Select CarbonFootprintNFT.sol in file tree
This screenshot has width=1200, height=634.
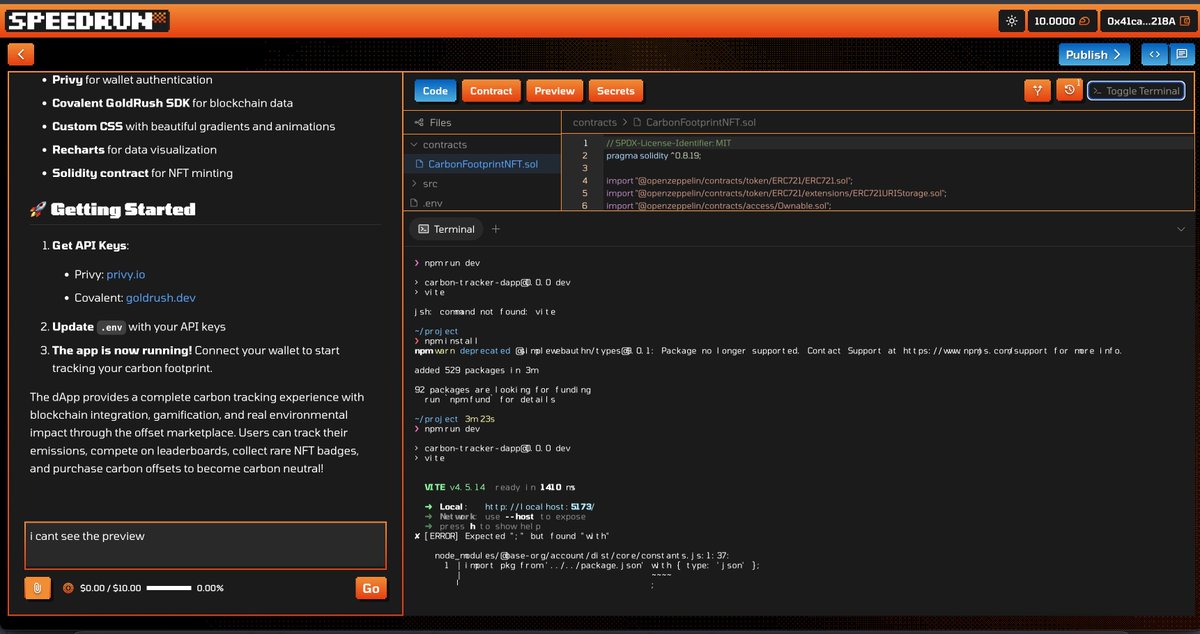482,164
